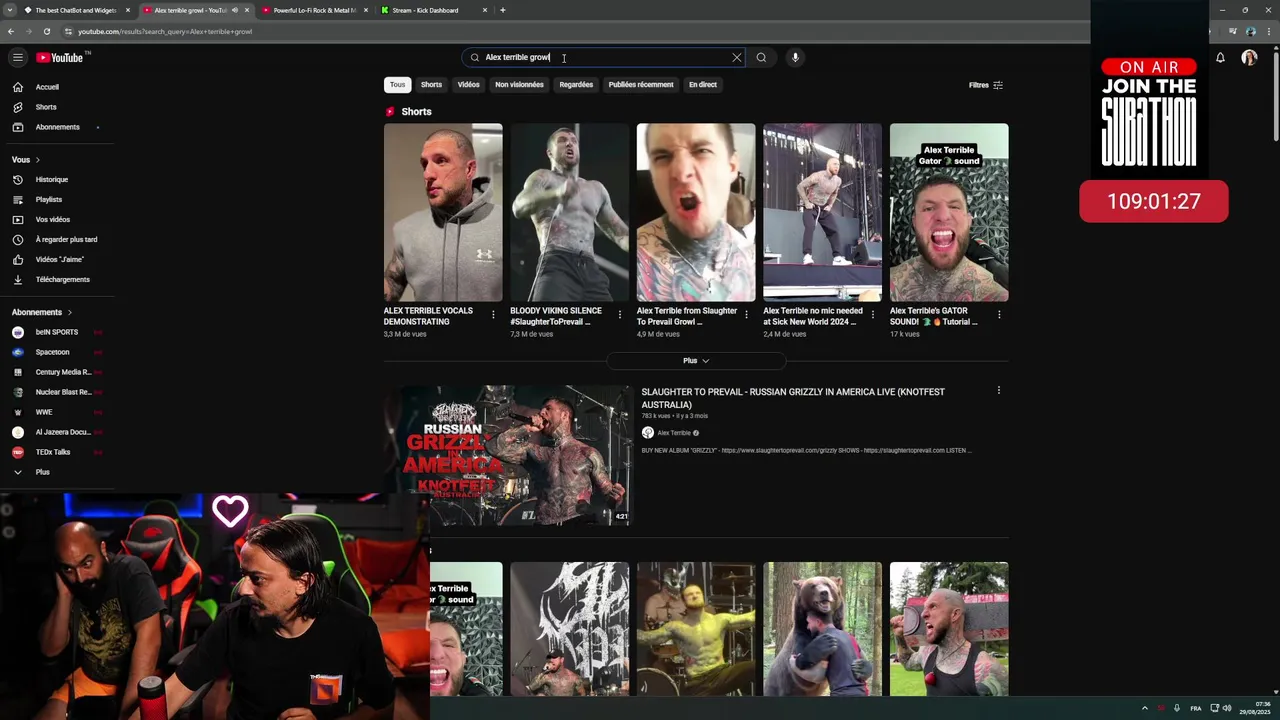Open Chrome media controls icon
This screenshot has height=720, width=1280.
click(x=1234, y=31)
